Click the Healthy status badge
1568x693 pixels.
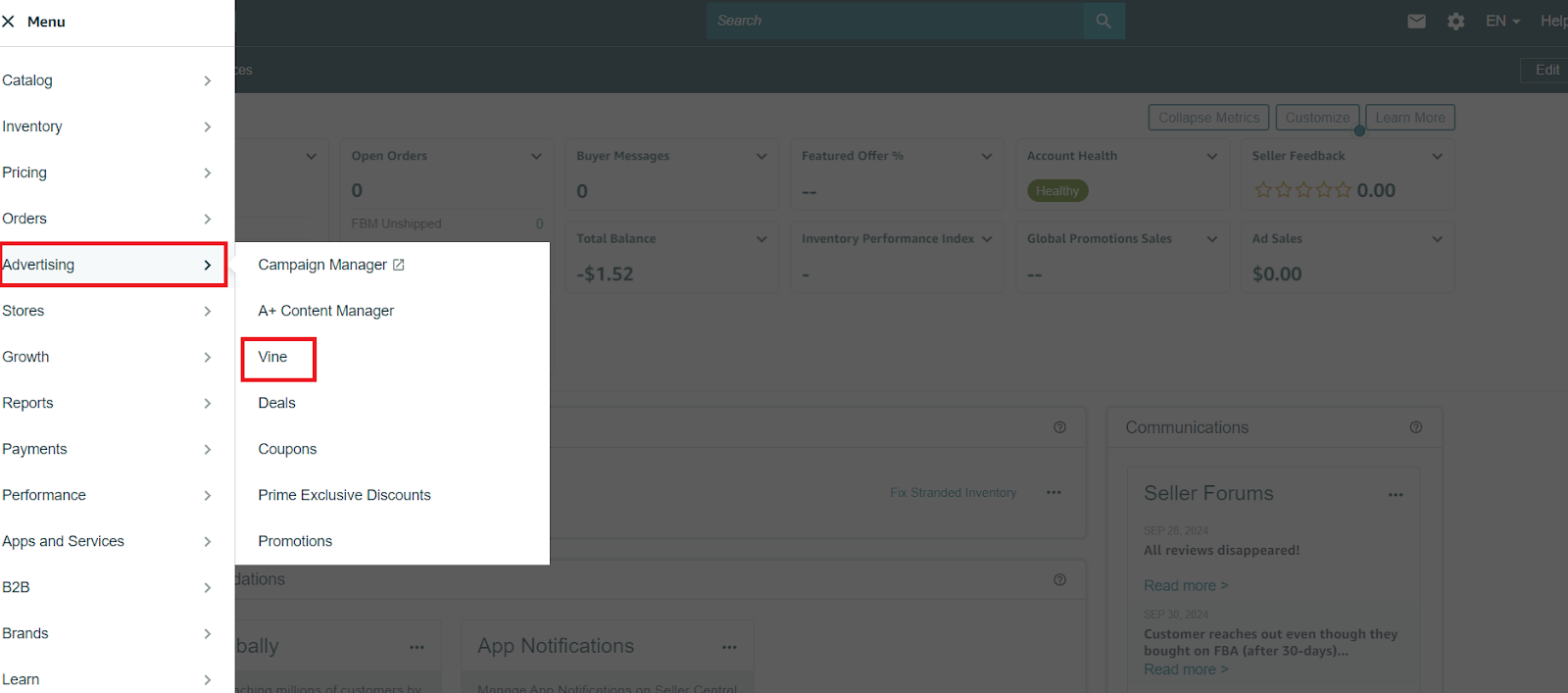tap(1057, 191)
